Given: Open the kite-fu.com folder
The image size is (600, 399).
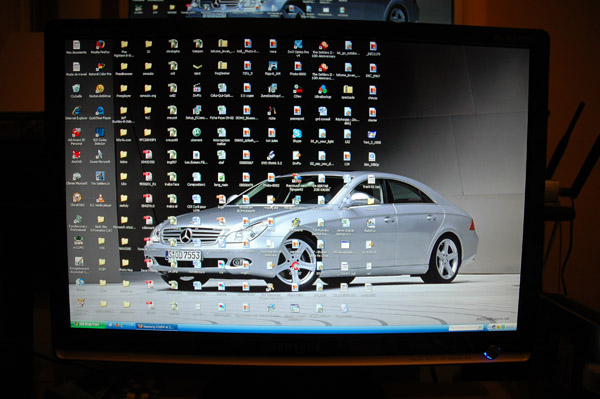Looking at the screenshot, I should pos(124,134).
